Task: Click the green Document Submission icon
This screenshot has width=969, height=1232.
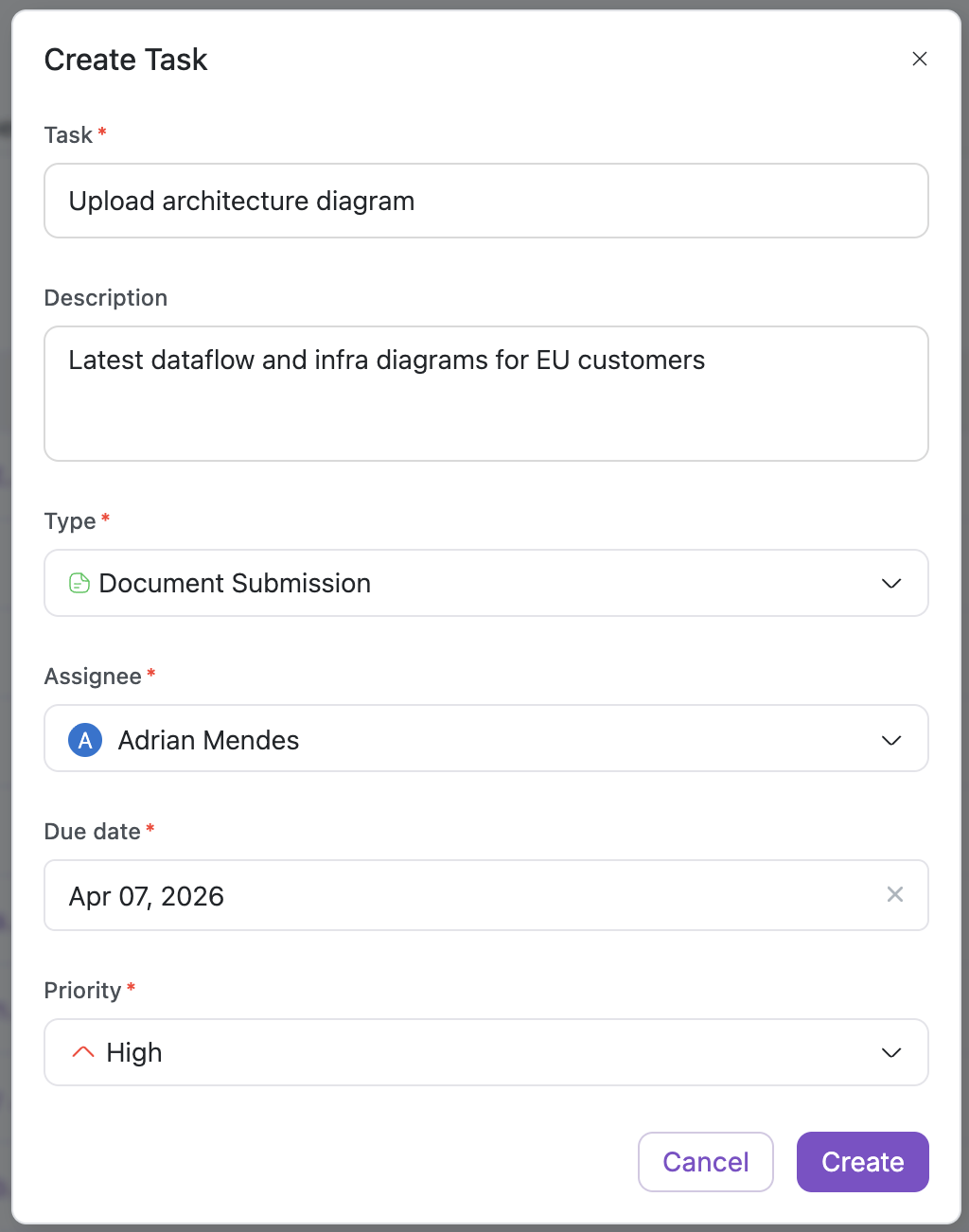Action: (80, 583)
